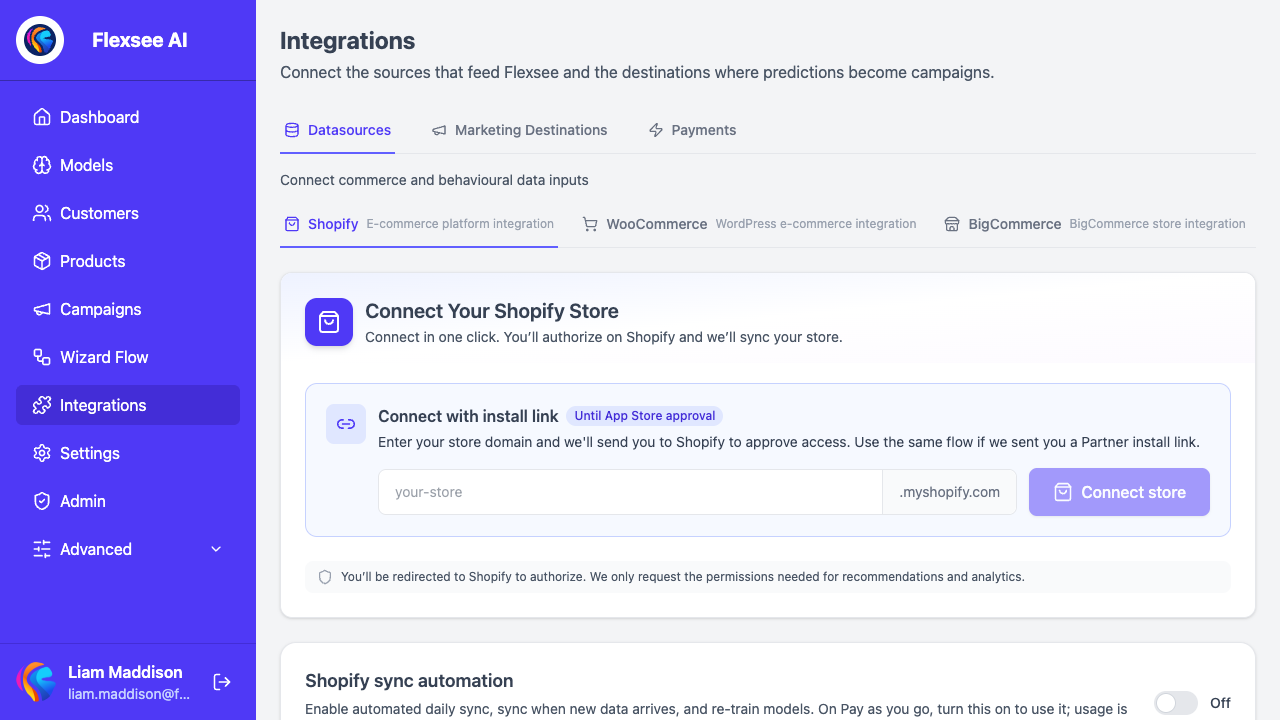Click the Integrations puzzle icon
1280x720 pixels.
click(42, 405)
